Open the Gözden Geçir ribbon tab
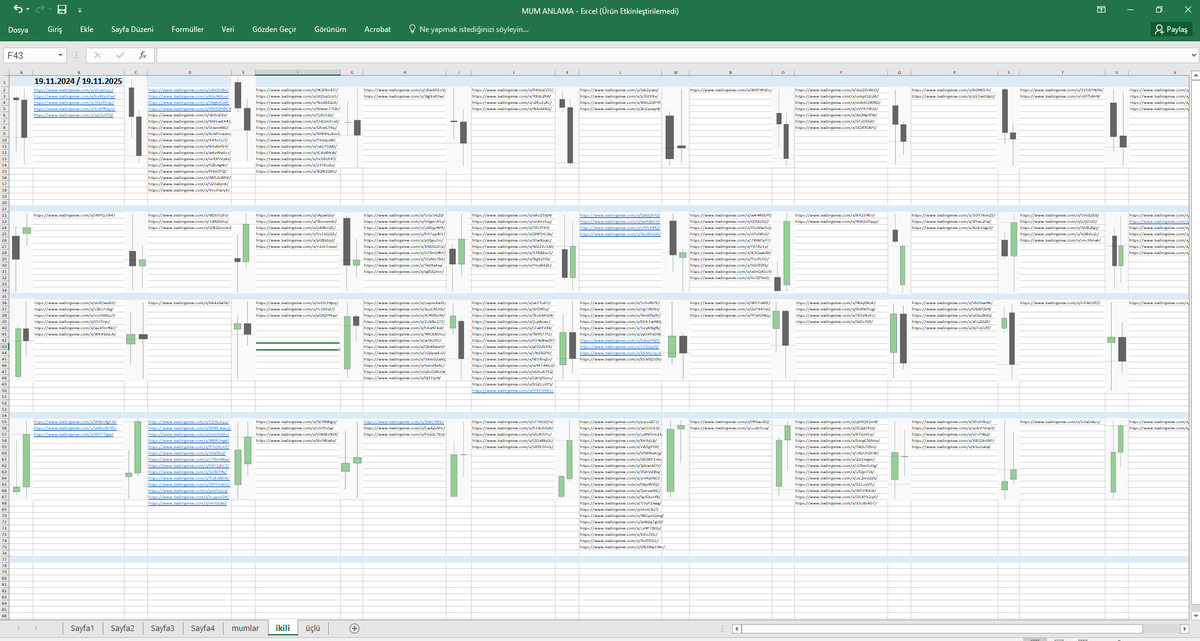The image size is (1200, 641). (x=274, y=30)
